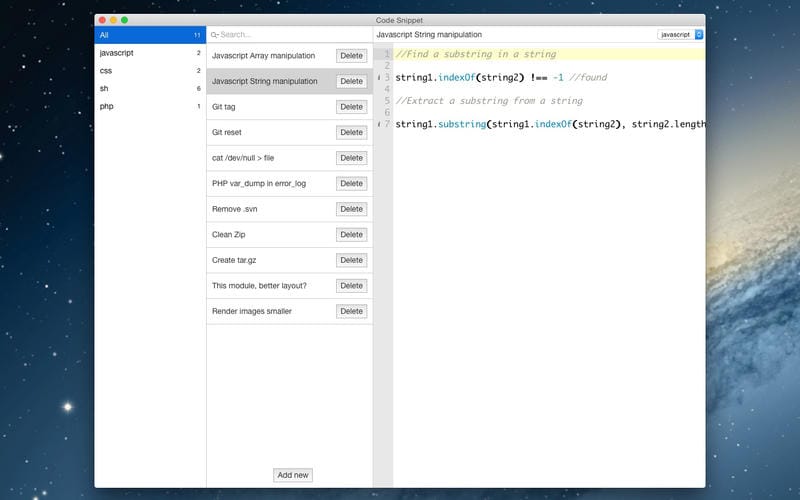Delete Javascript String manipulation snippet
The width and height of the screenshot is (800, 500).
coord(352,81)
